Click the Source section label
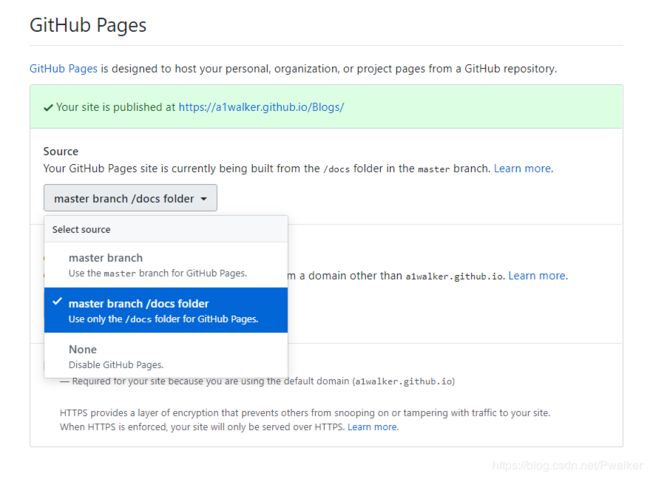 click(x=61, y=151)
